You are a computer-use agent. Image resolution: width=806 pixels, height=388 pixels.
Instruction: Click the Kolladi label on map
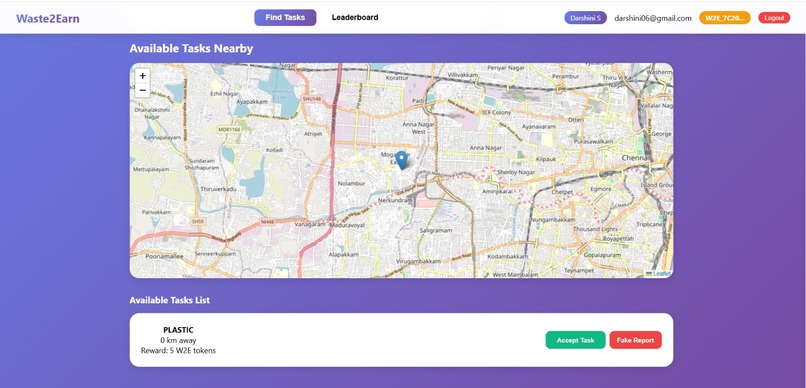tap(273, 150)
